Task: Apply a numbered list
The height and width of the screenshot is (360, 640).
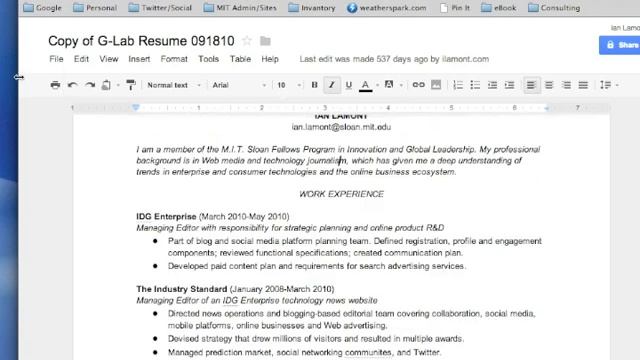Action: pyautogui.click(x=458, y=85)
